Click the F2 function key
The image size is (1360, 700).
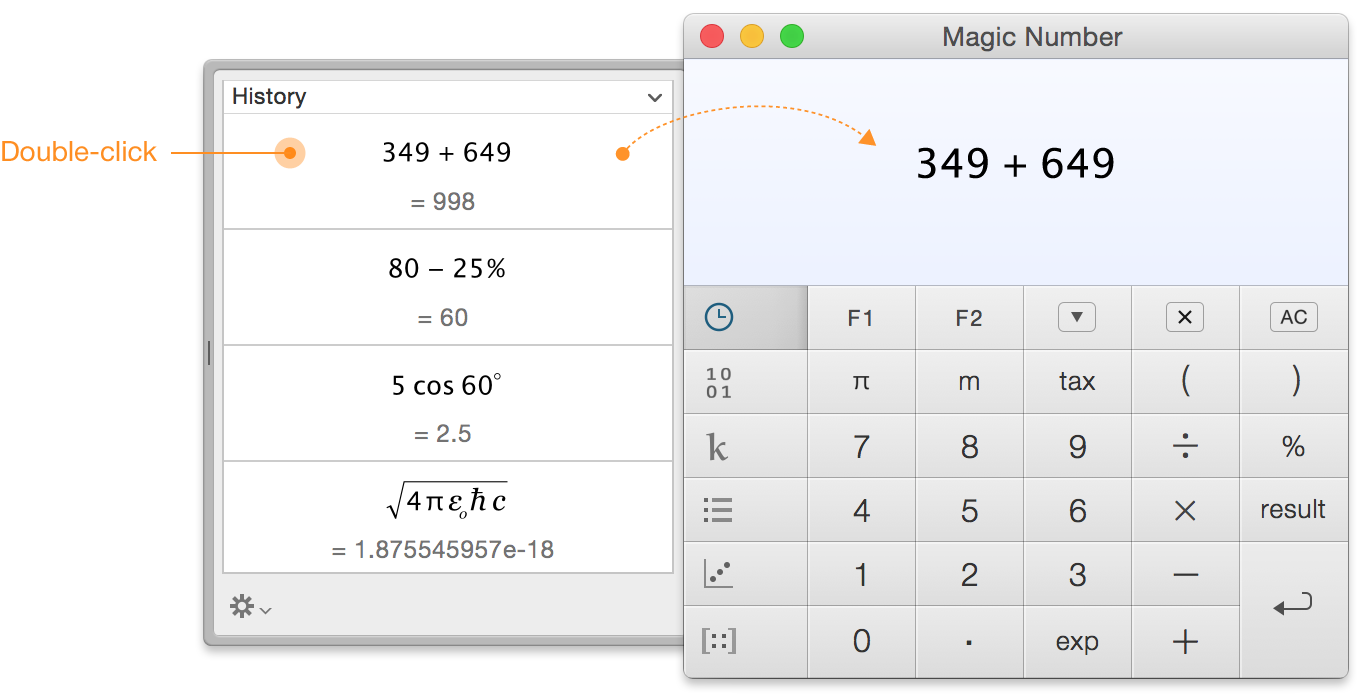coord(969,318)
